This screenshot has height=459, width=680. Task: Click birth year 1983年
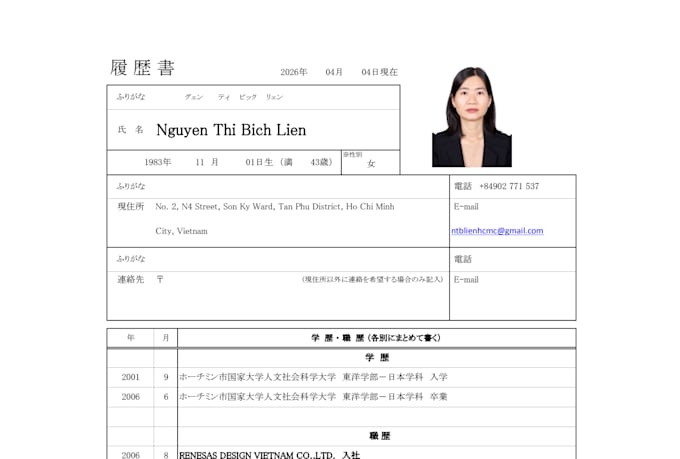pyautogui.click(x=158, y=162)
